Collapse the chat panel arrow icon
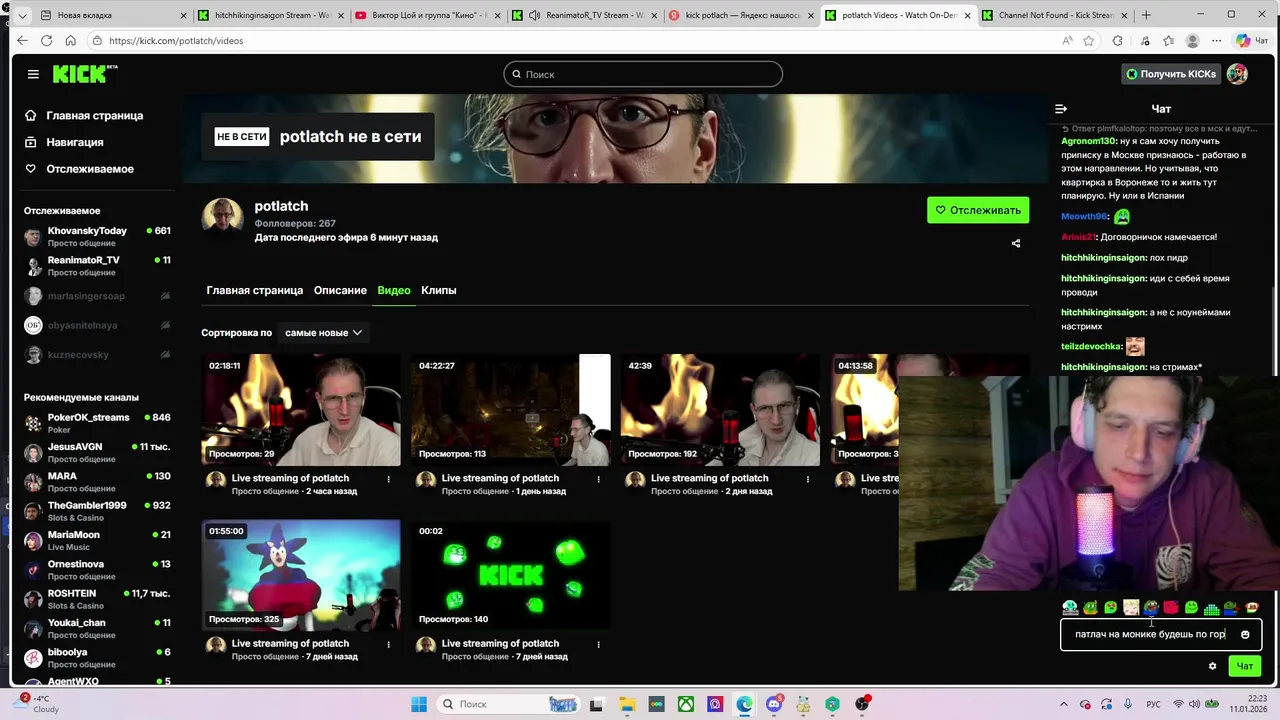Screen dimensions: 1280x720 click(1061, 109)
